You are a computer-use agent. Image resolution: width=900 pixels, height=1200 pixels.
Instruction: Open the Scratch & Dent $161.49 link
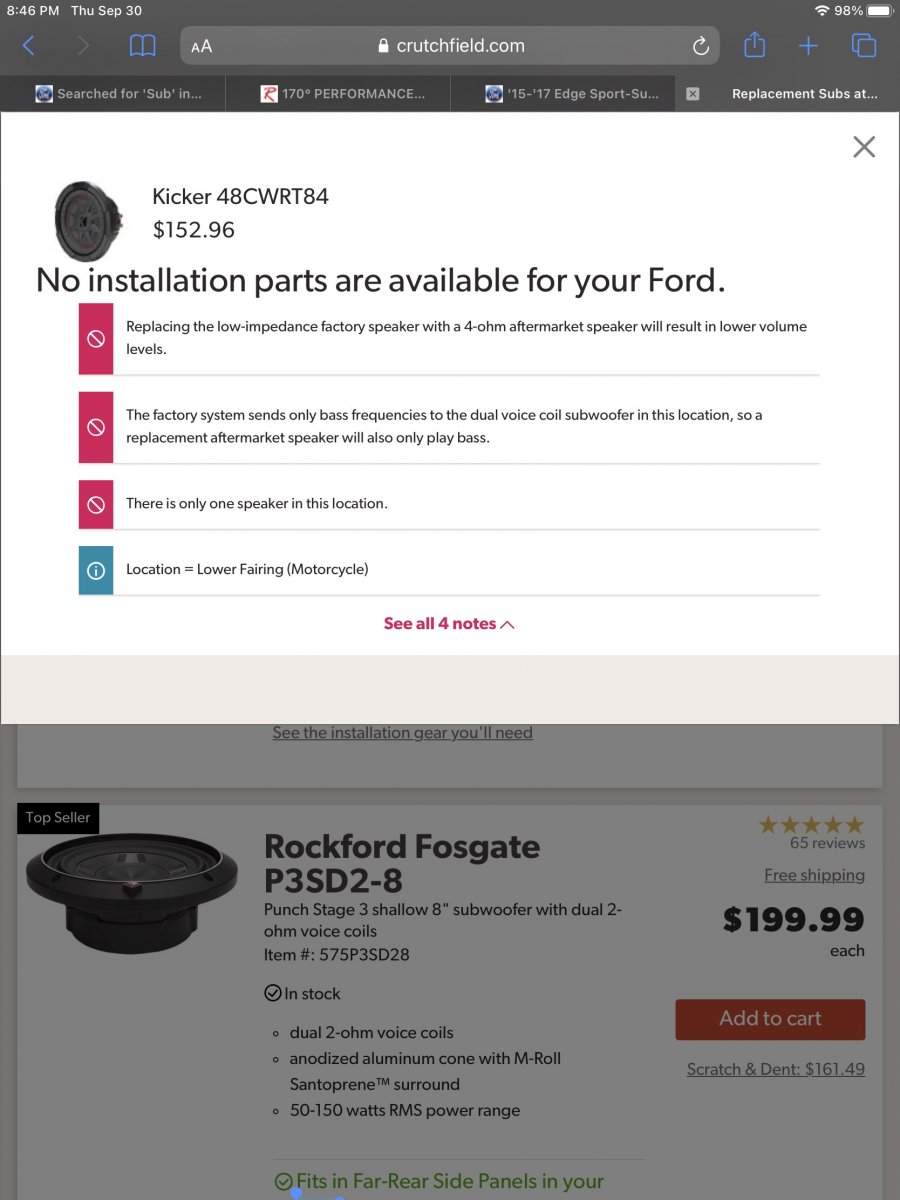pos(775,1069)
